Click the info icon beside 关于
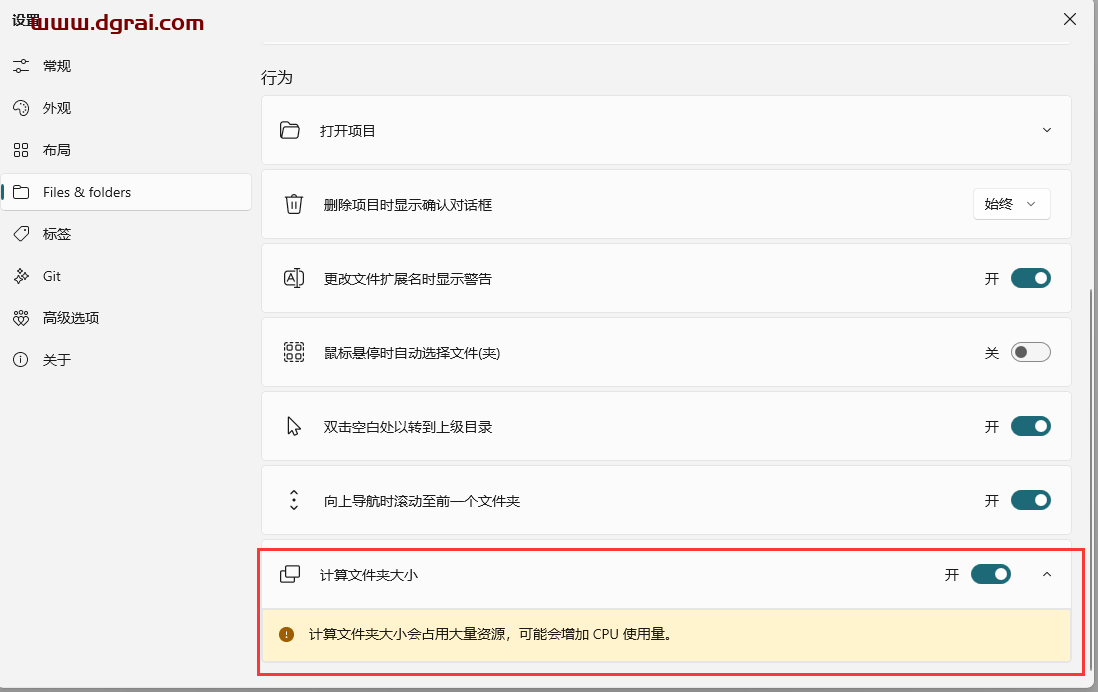The width and height of the screenshot is (1098, 692). (21, 360)
